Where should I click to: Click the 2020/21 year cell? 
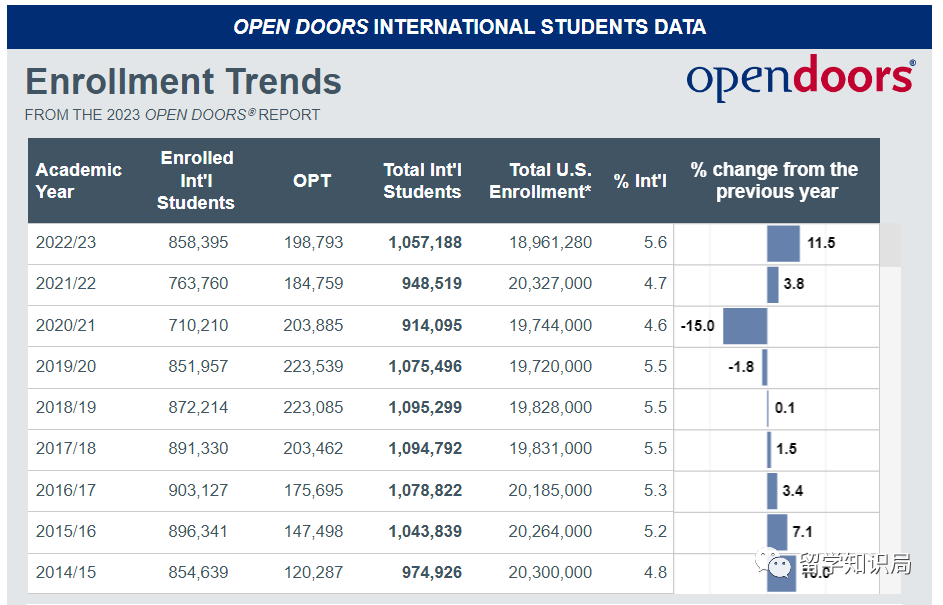tap(66, 326)
